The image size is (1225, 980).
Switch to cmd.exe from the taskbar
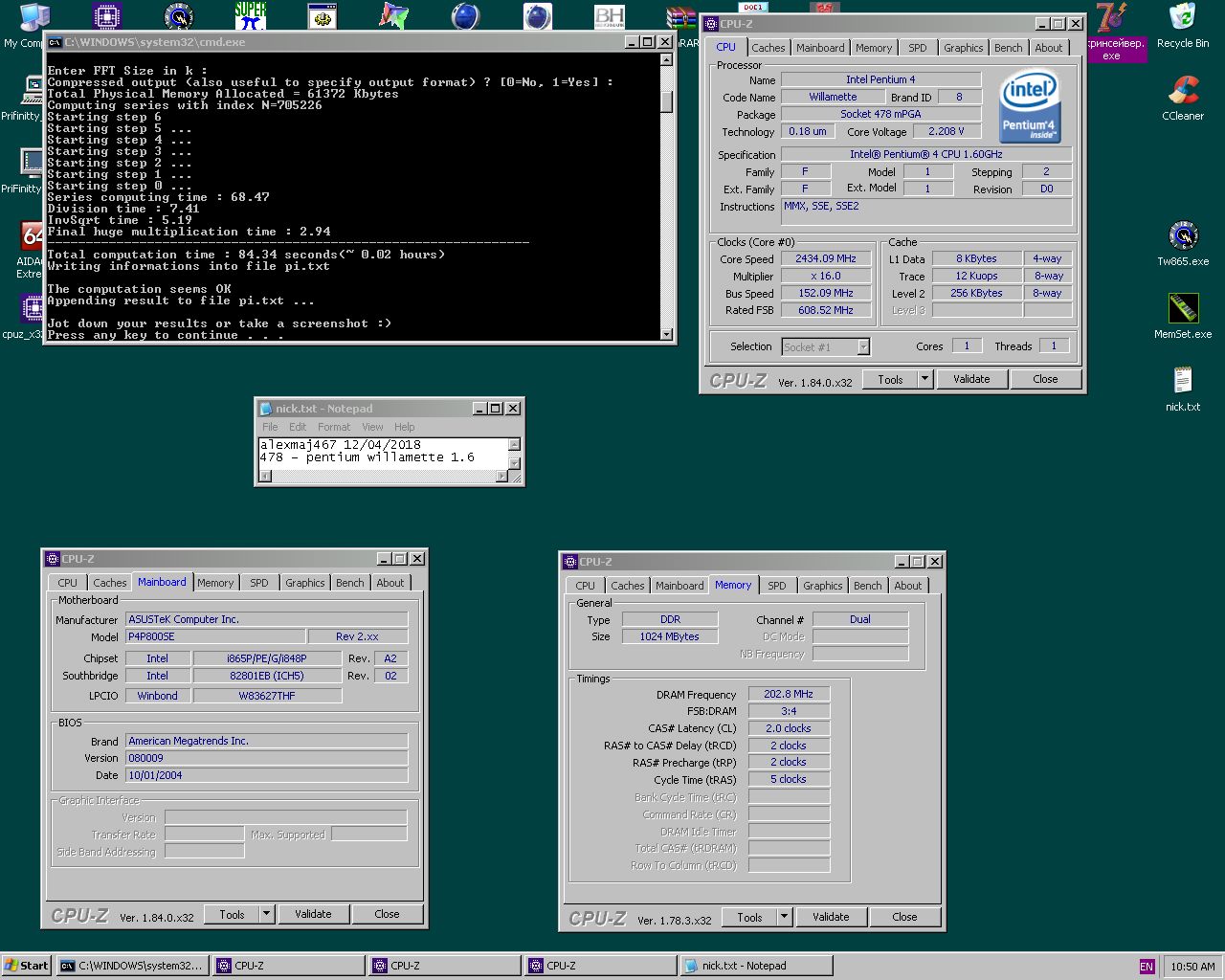point(132,966)
